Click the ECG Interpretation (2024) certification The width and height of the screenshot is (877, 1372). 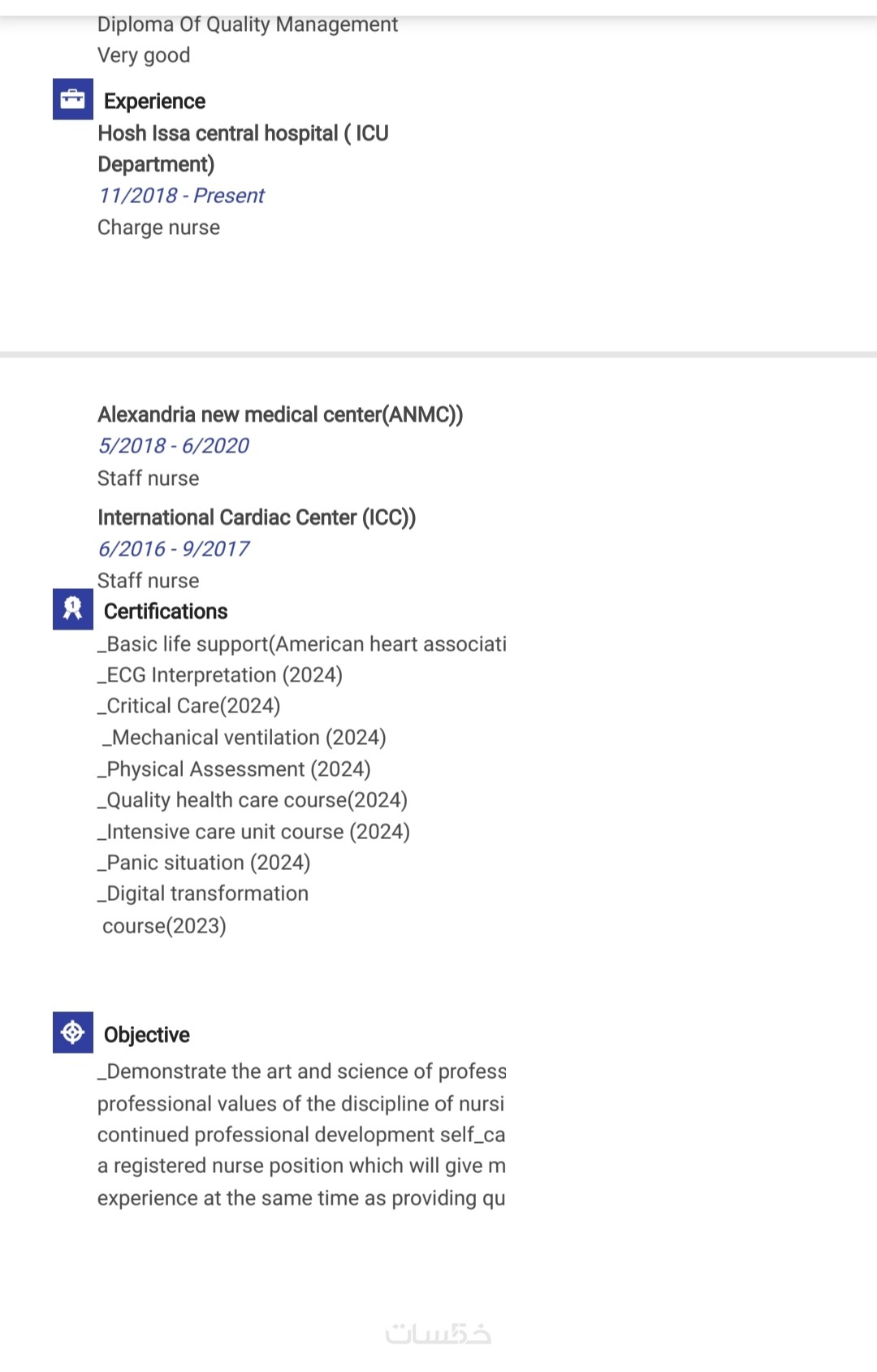[x=220, y=675]
